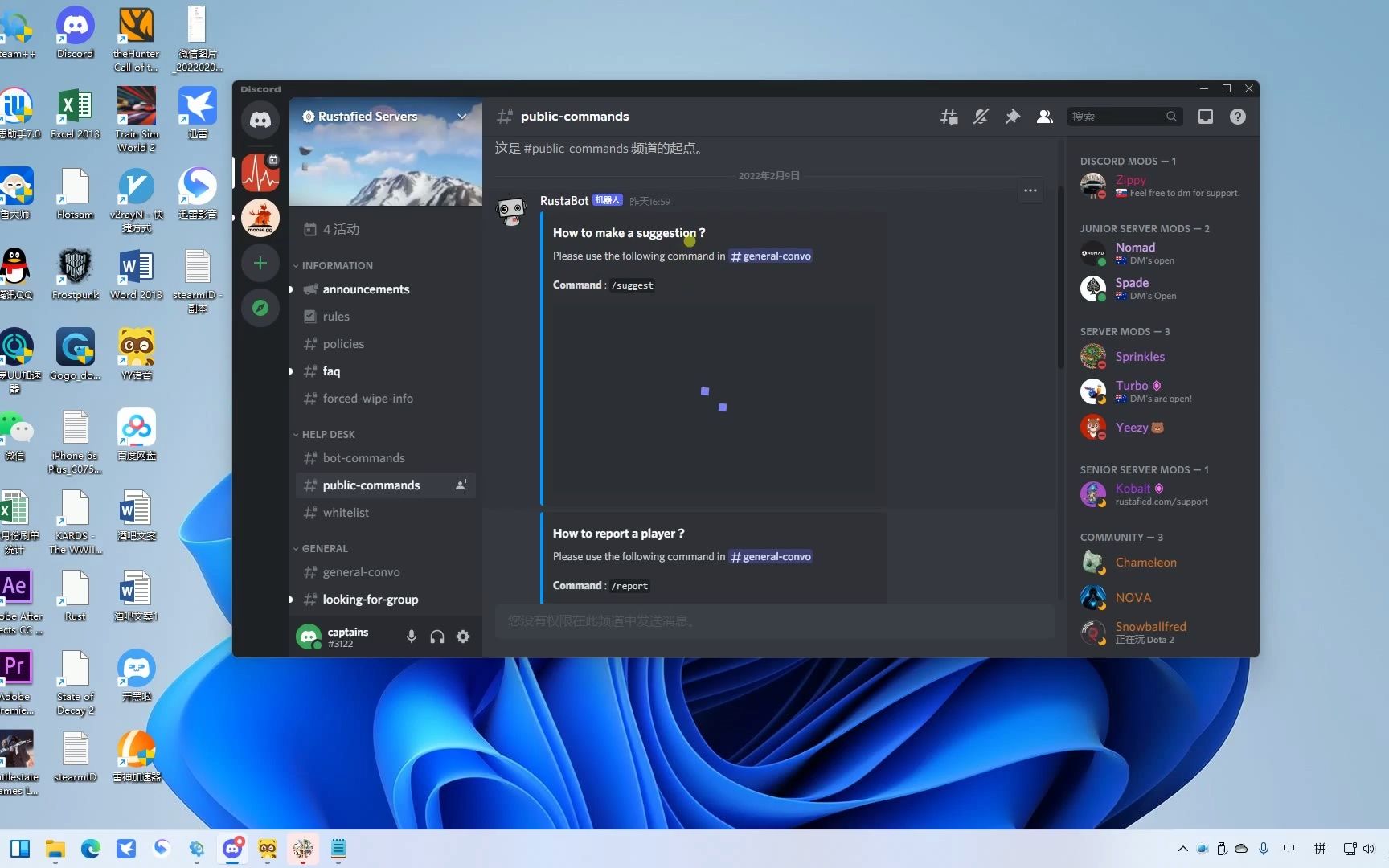Open the Inbox icon in header
Image resolution: width=1389 pixels, height=868 pixels.
pyautogui.click(x=1206, y=117)
